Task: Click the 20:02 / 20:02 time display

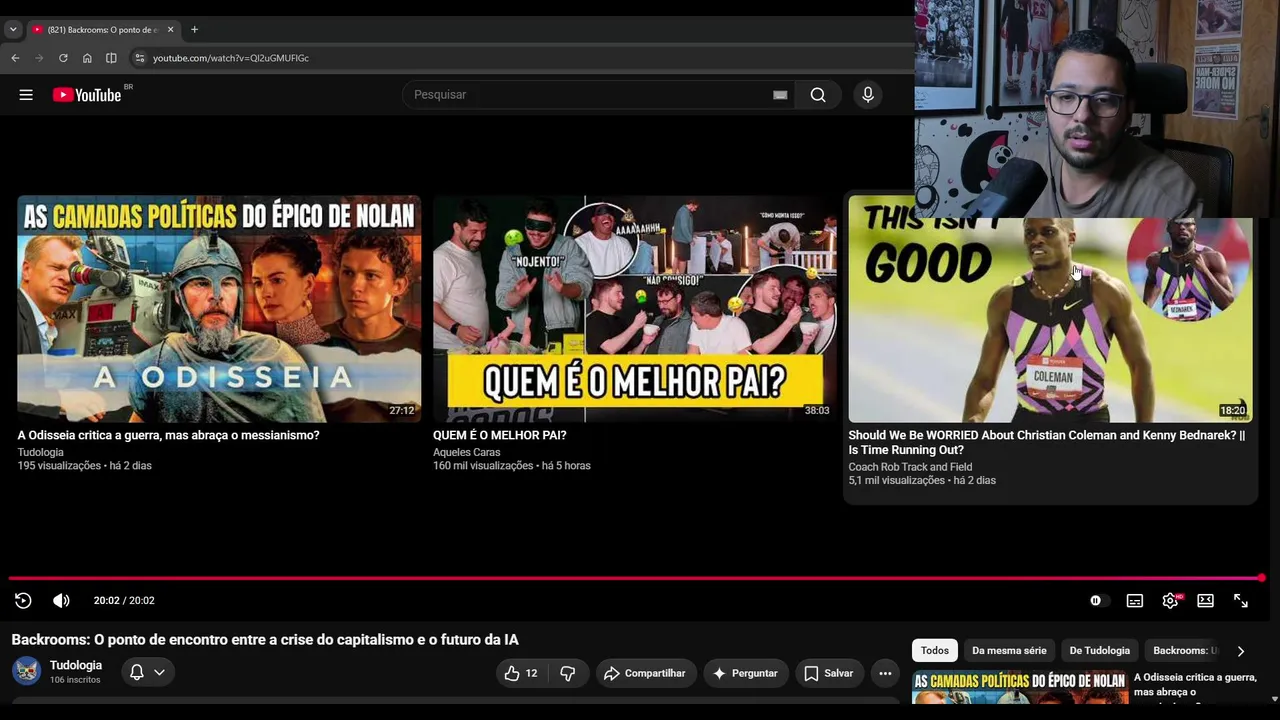Action: click(x=124, y=600)
